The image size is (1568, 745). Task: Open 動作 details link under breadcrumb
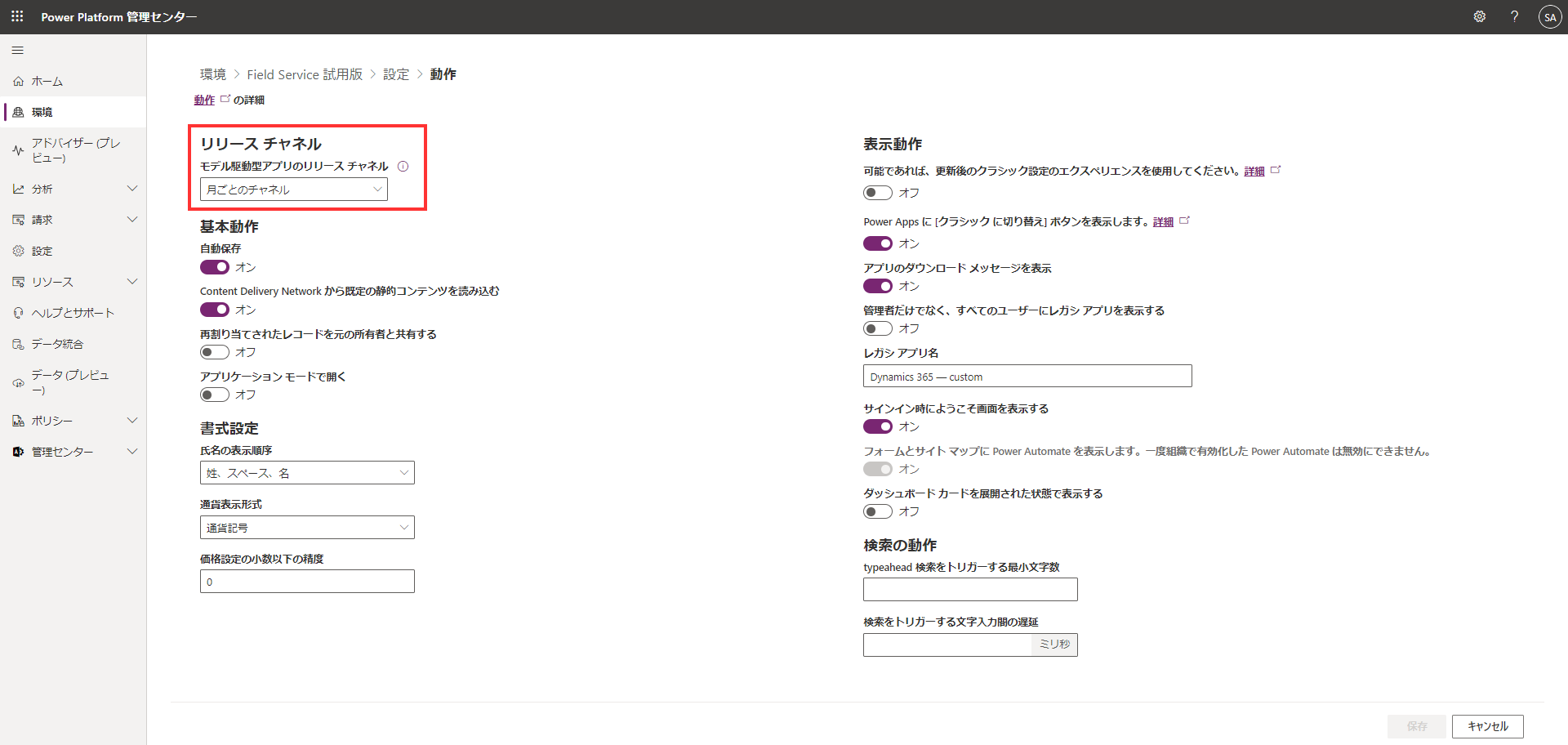coord(204,100)
